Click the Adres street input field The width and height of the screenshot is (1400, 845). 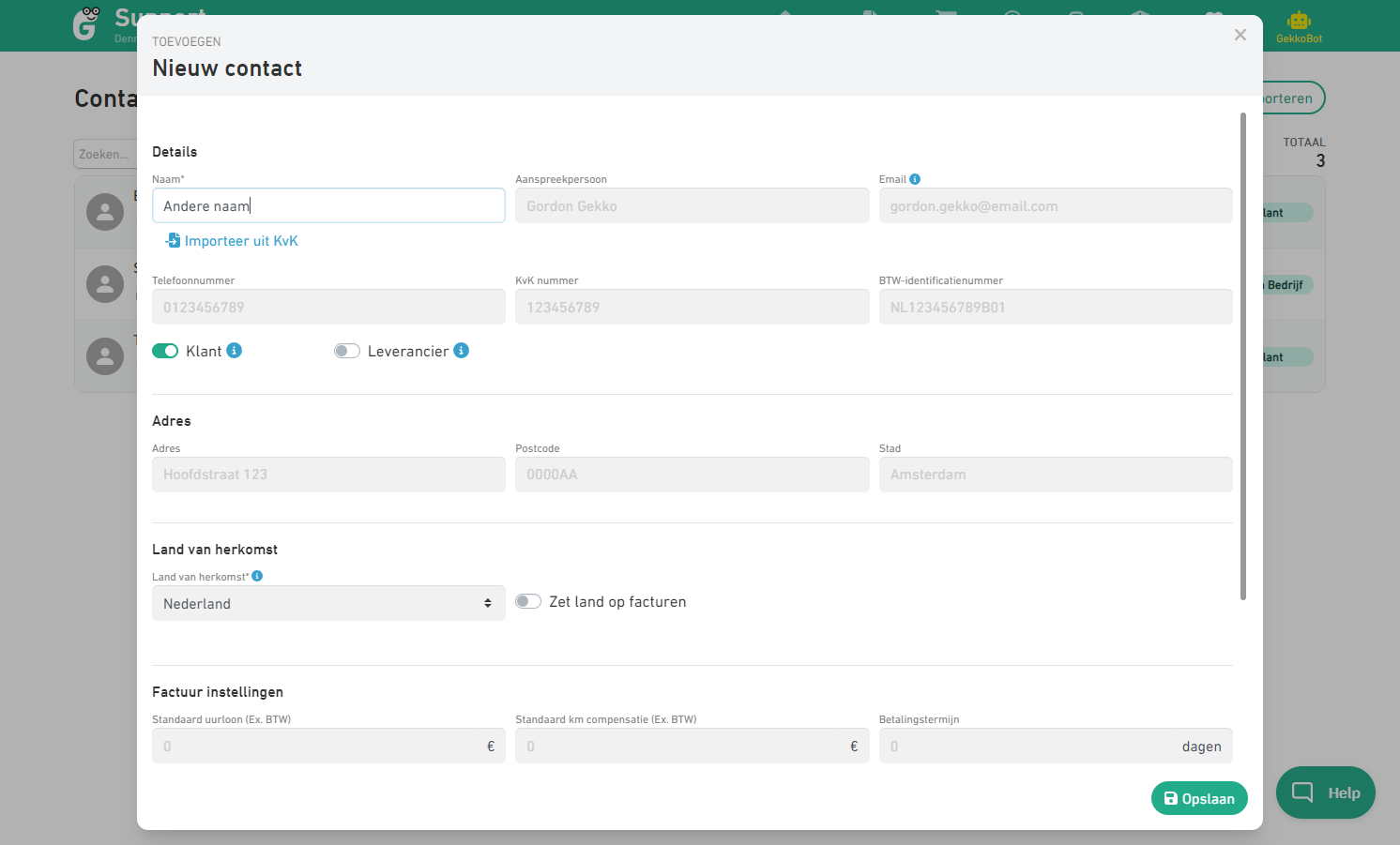328,475
